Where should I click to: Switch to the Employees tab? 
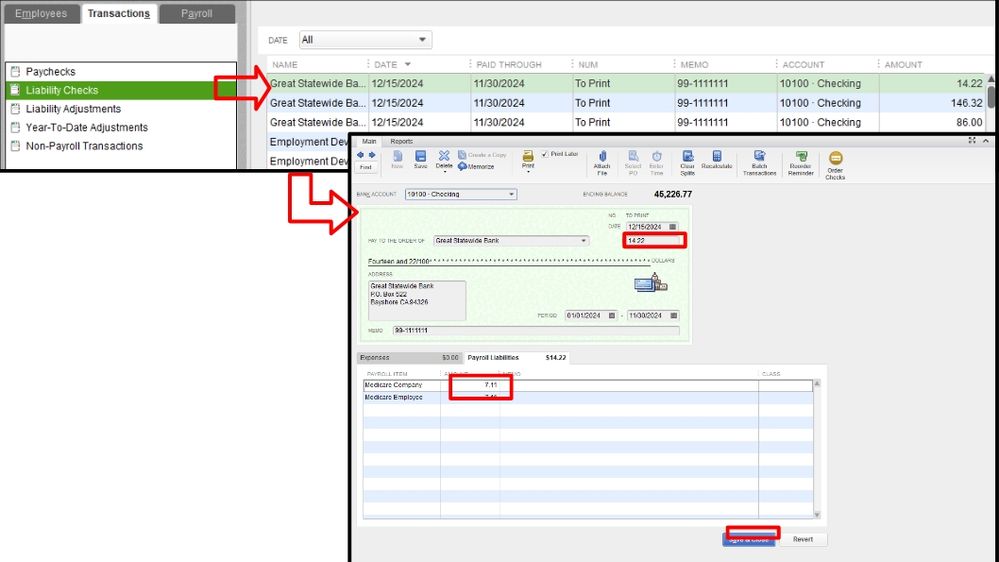(x=41, y=13)
